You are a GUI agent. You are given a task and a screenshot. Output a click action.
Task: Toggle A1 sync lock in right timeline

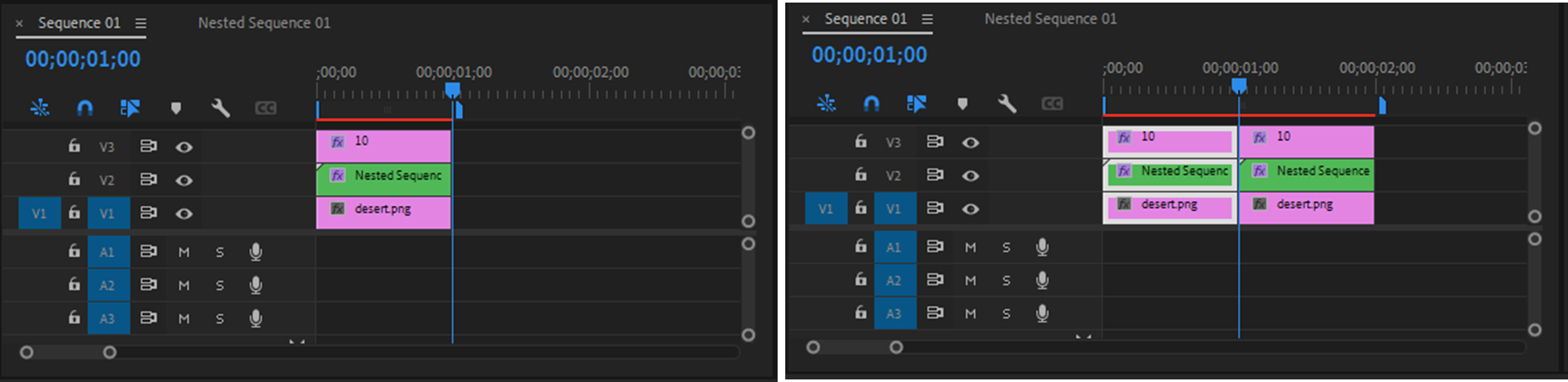[934, 247]
